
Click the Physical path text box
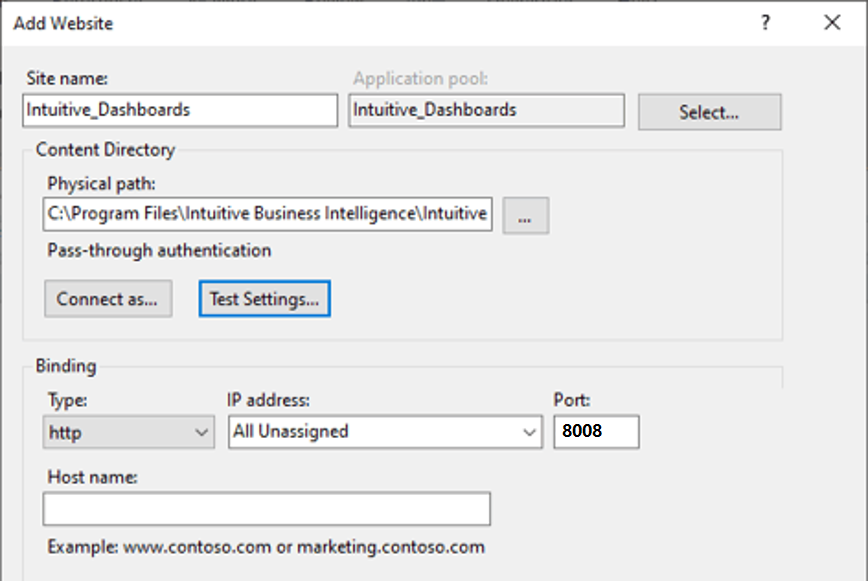(x=267, y=214)
